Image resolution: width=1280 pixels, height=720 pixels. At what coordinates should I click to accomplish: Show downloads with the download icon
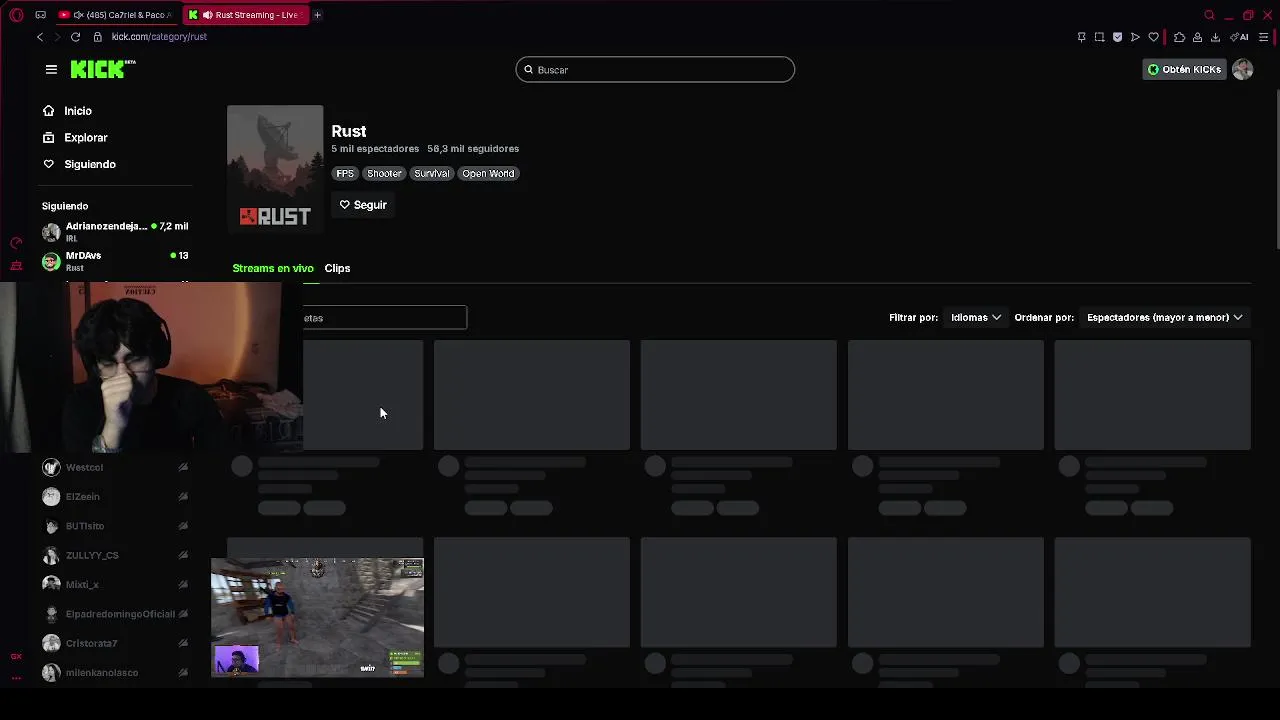point(1215,37)
